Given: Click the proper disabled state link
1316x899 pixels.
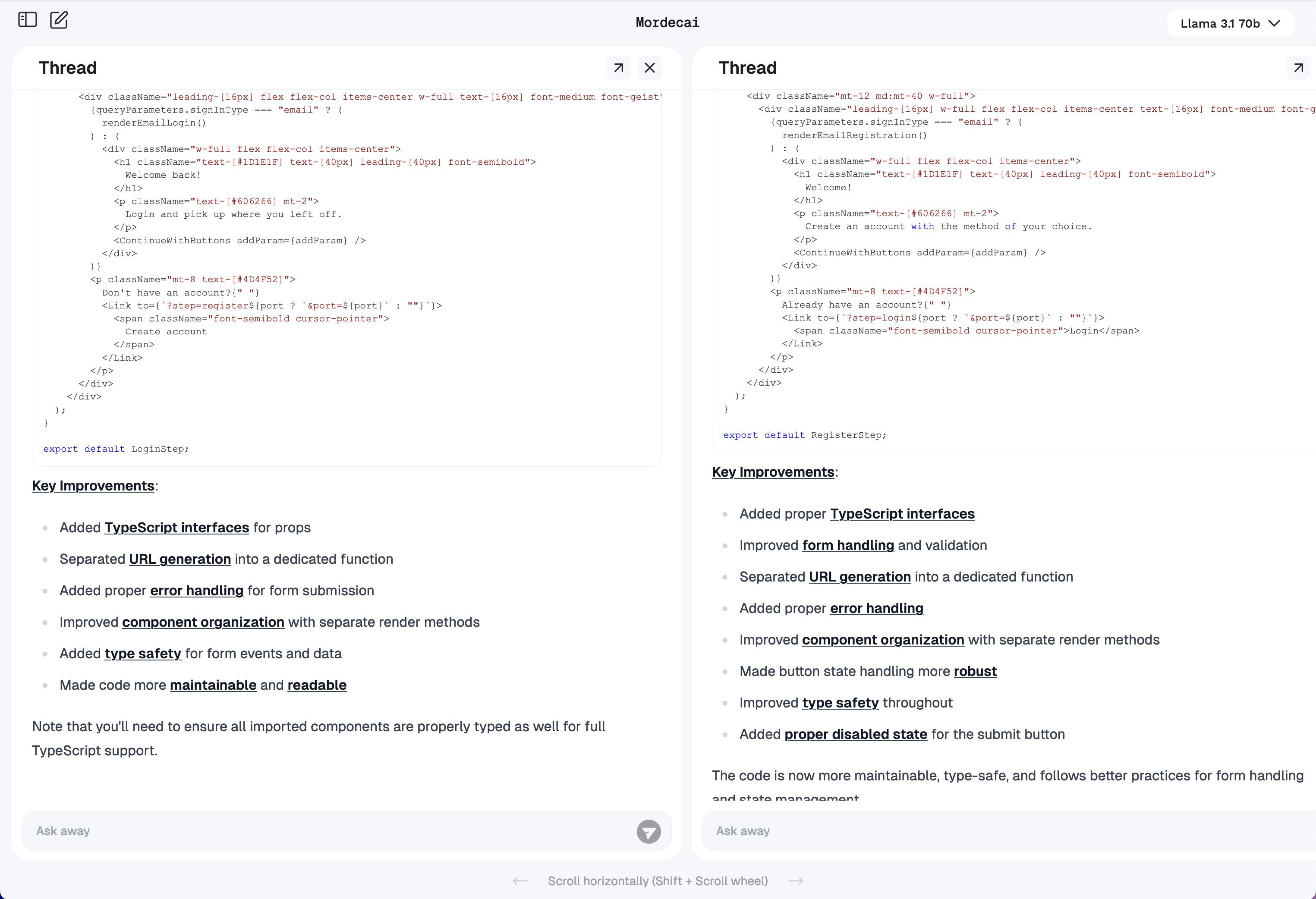Looking at the screenshot, I should pos(856,734).
